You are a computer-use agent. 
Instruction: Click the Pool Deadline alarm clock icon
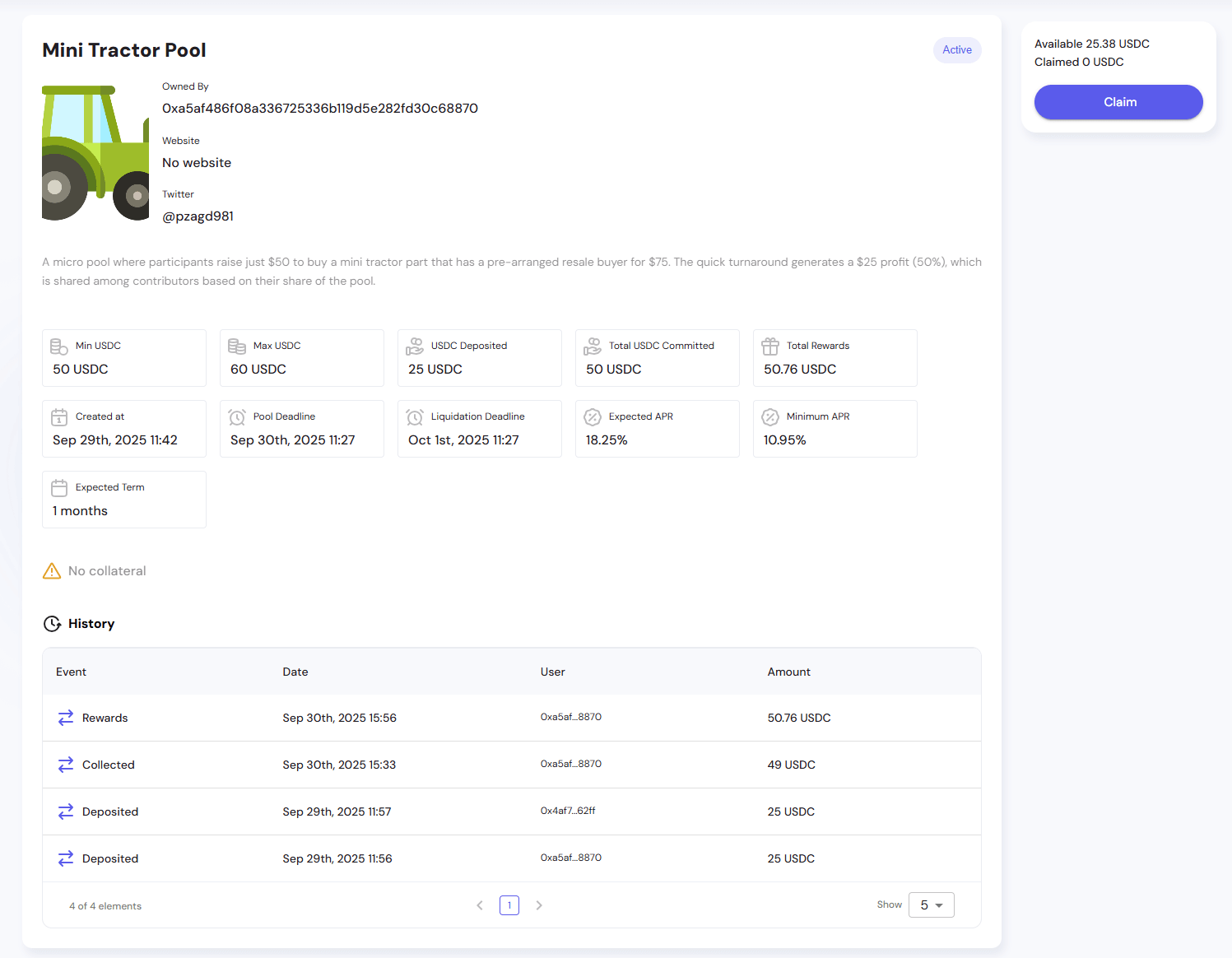coord(237,417)
